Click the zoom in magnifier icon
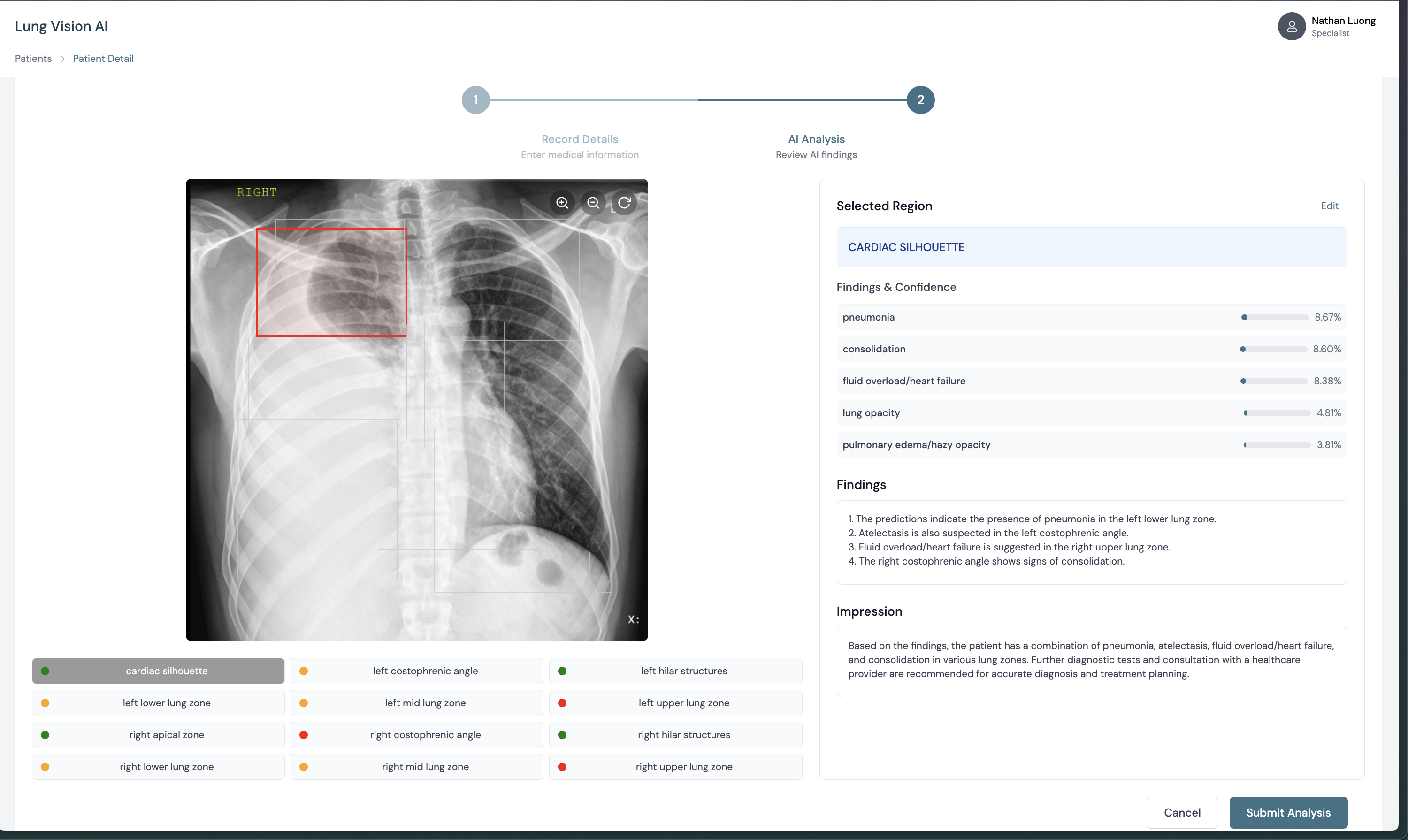Viewport: 1408px width, 840px height. pyautogui.click(x=562, y=203)
